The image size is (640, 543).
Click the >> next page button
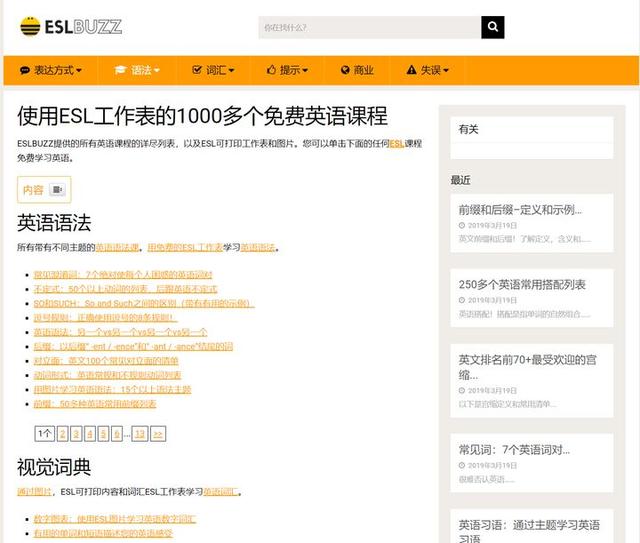(x=158, y=434)
